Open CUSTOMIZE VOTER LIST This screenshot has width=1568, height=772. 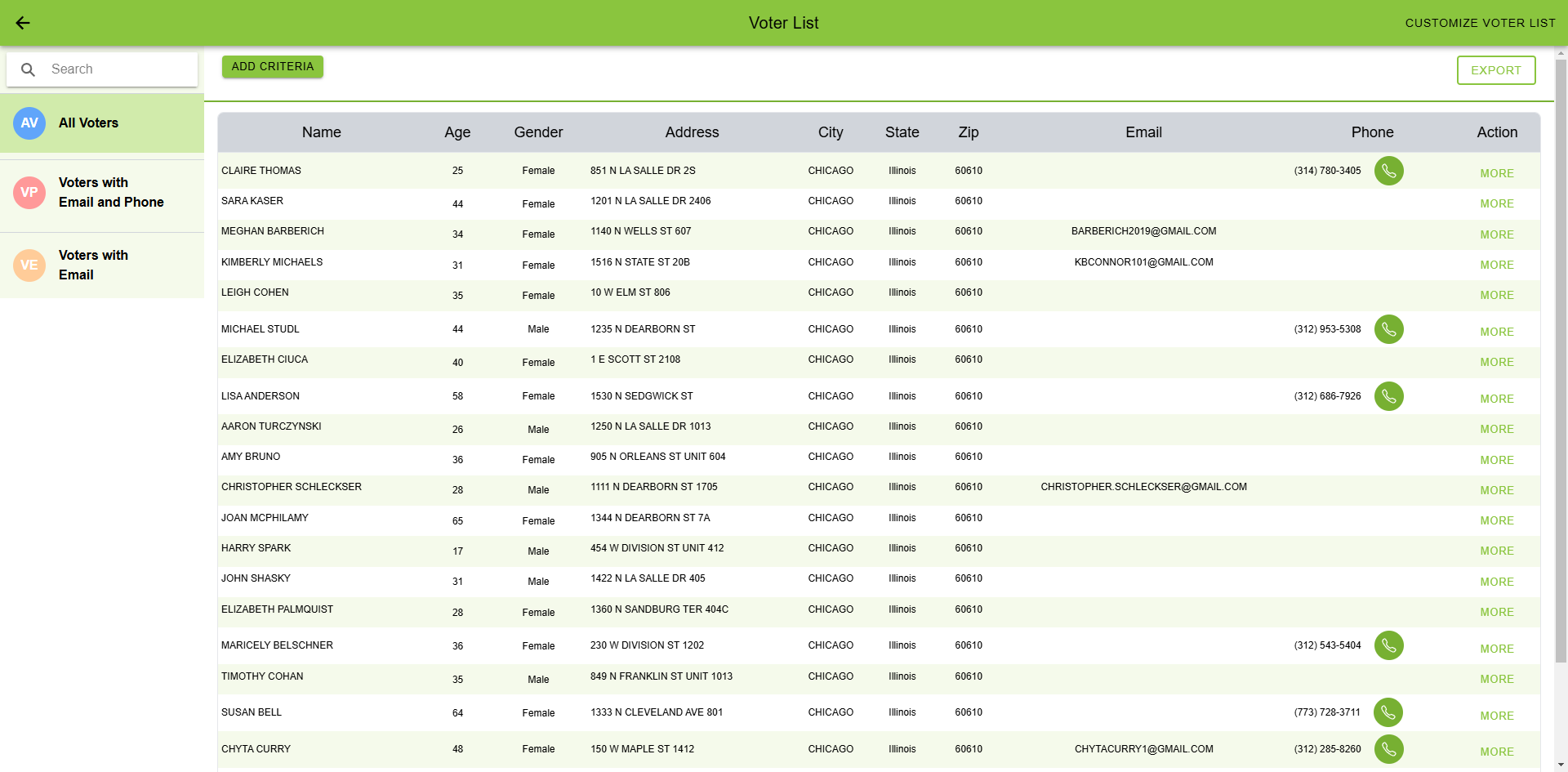[x=1480, y=23]
